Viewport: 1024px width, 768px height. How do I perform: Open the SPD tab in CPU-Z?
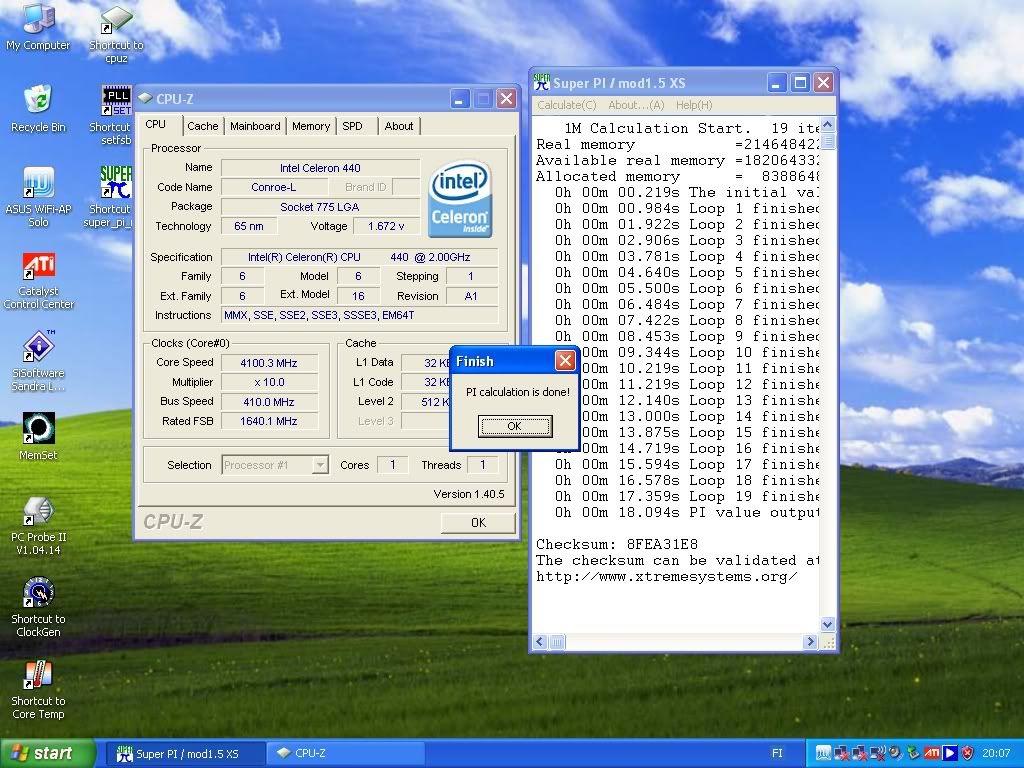click(x=353, y=126)
